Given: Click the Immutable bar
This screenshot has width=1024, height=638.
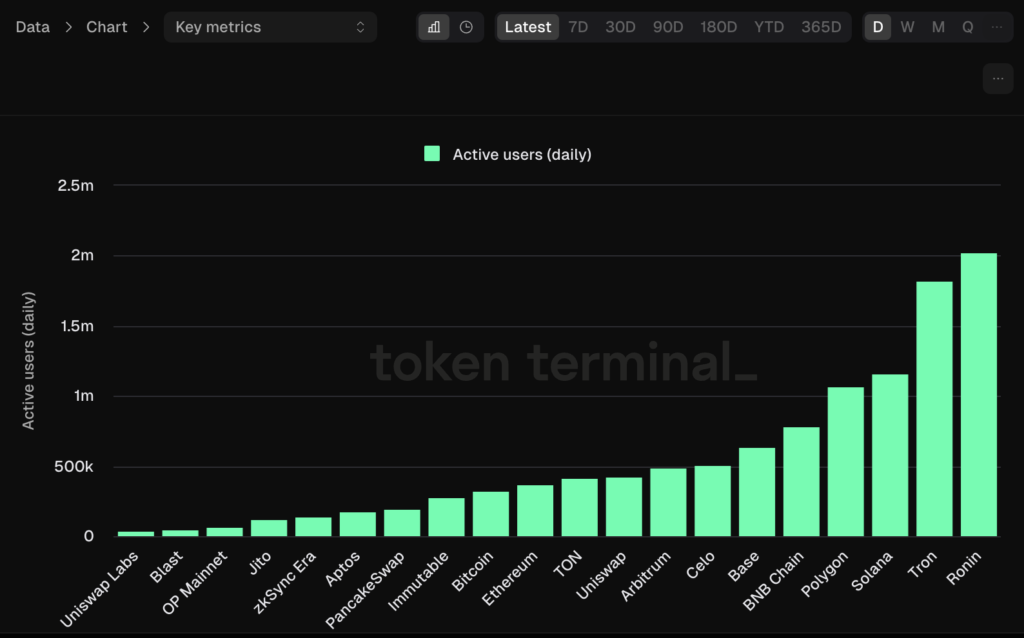Looking at the screenshot, I should tap(446, 517).
